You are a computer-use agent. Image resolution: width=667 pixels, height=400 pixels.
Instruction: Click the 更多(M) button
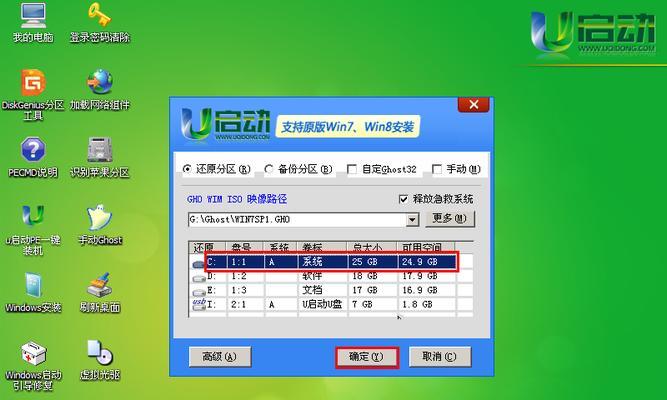click(x=450, y=219)
